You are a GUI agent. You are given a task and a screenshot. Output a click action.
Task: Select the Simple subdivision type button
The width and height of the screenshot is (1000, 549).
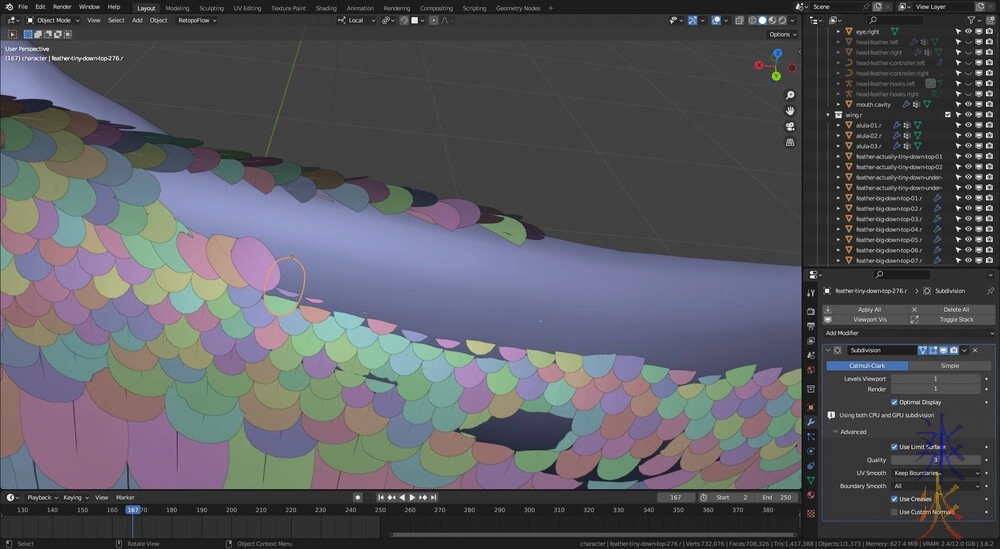coord(952,366)
